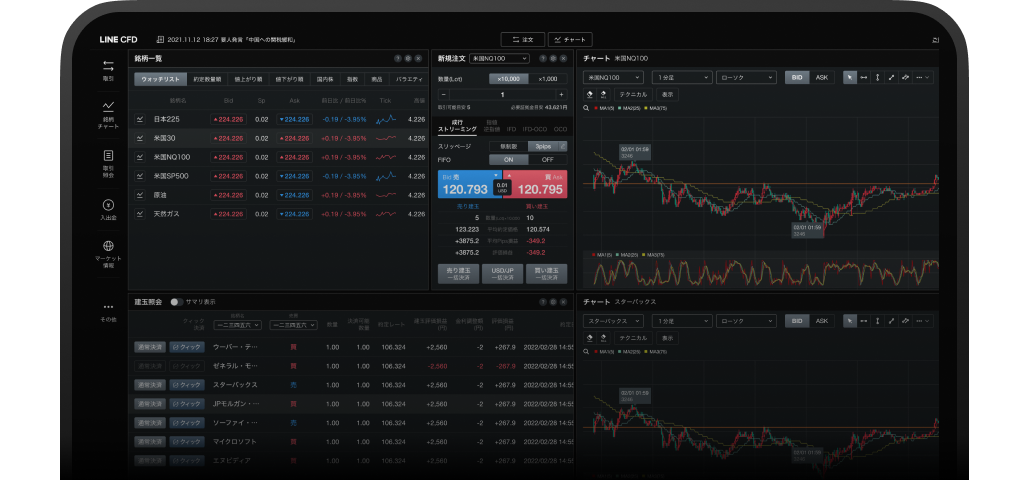Image resolution: width=1029 pixels, height=480 pixels.
Task: Open help icon in 建玉照会 panel
Action: [x=543, y=302]
